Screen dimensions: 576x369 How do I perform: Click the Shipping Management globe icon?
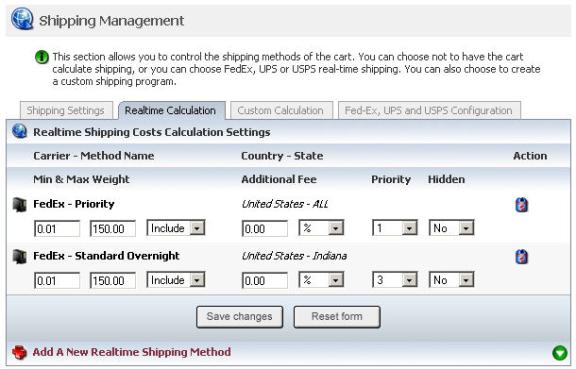coord(22,19)
